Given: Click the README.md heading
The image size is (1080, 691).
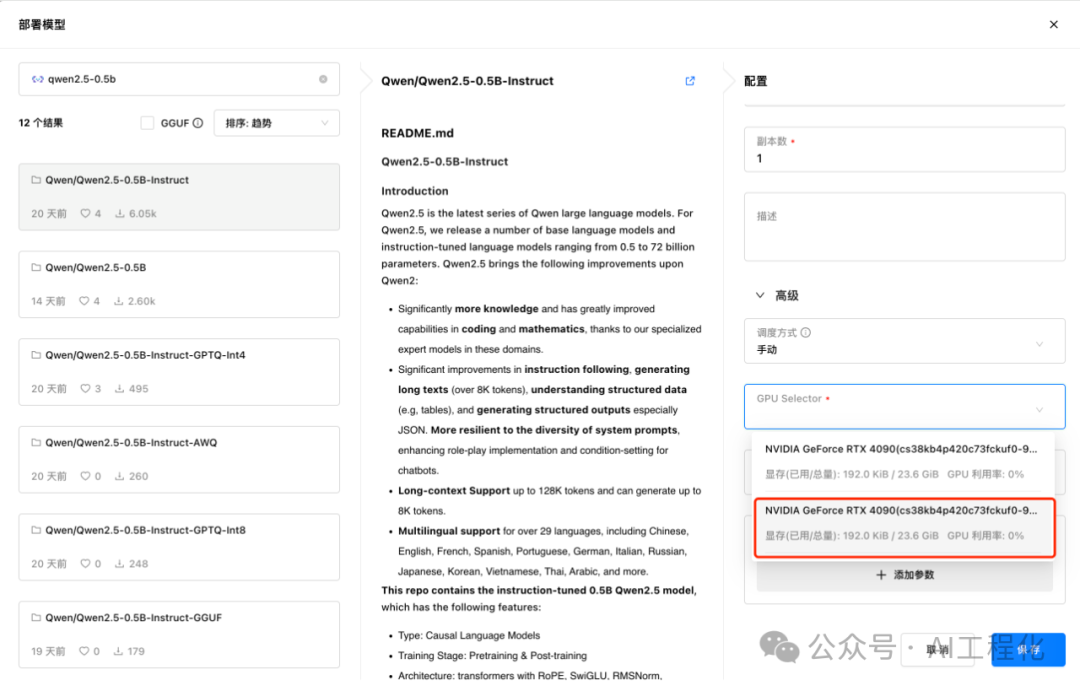Looking at the screenshot, I should 417,133.
